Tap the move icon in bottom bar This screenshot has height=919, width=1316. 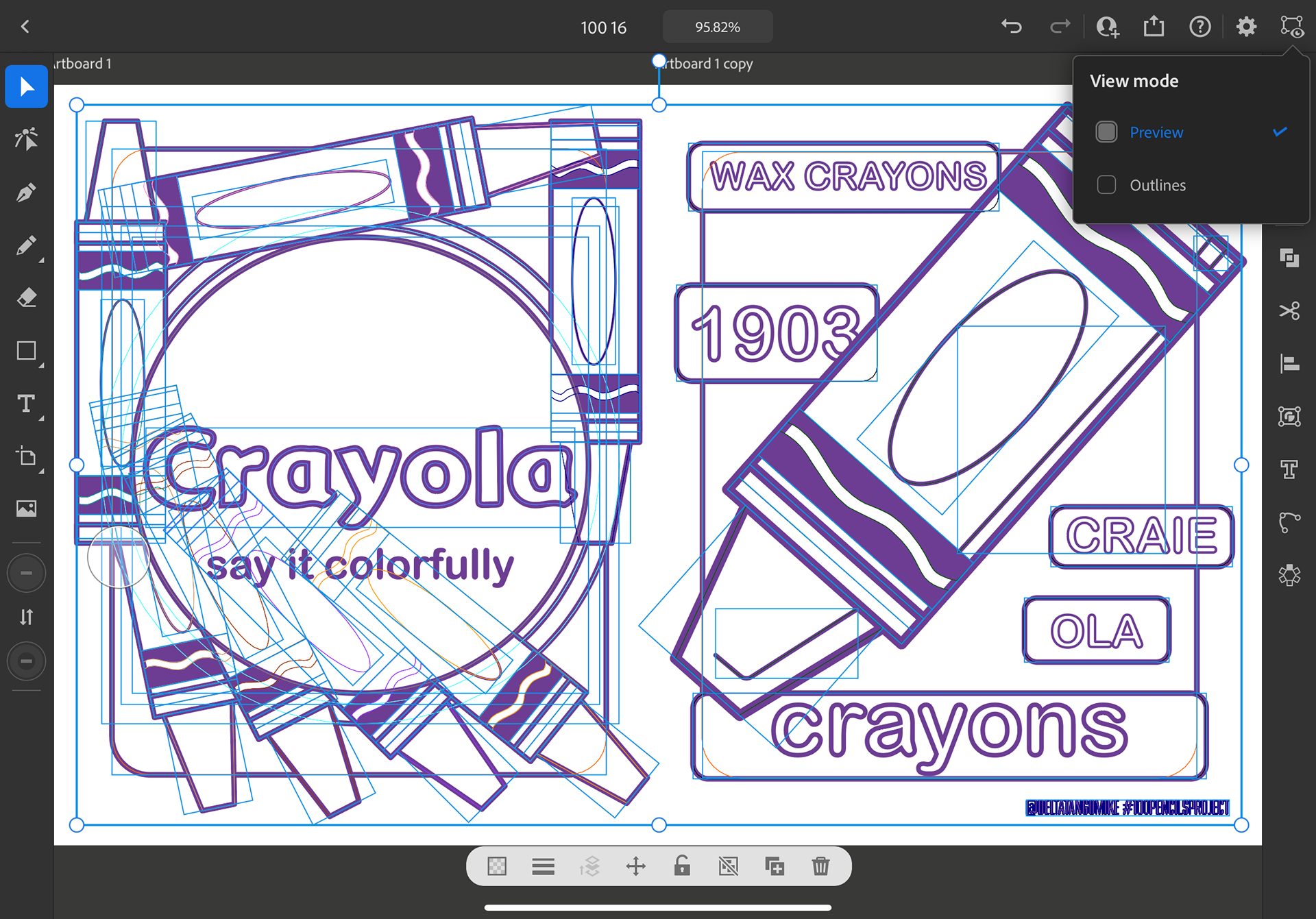click(x=636, y=866)
